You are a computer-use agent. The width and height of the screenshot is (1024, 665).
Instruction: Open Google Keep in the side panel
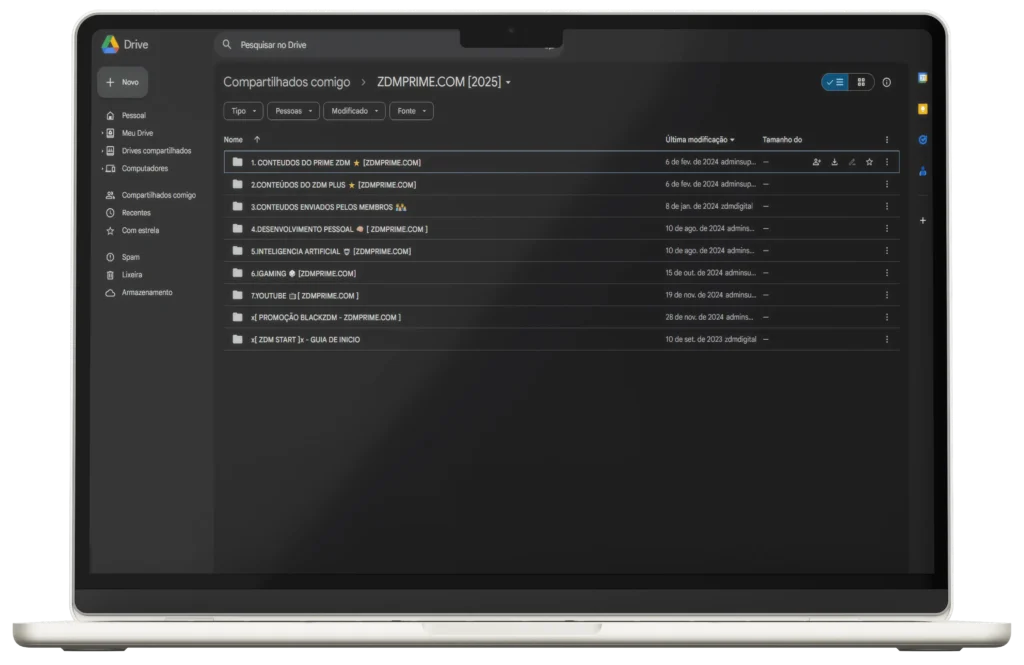coord(922,109)
